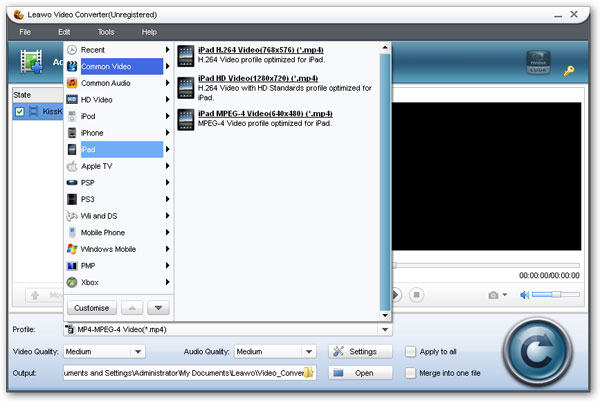
Task: Click the Recent clock icon
Action: pos(72,50)
